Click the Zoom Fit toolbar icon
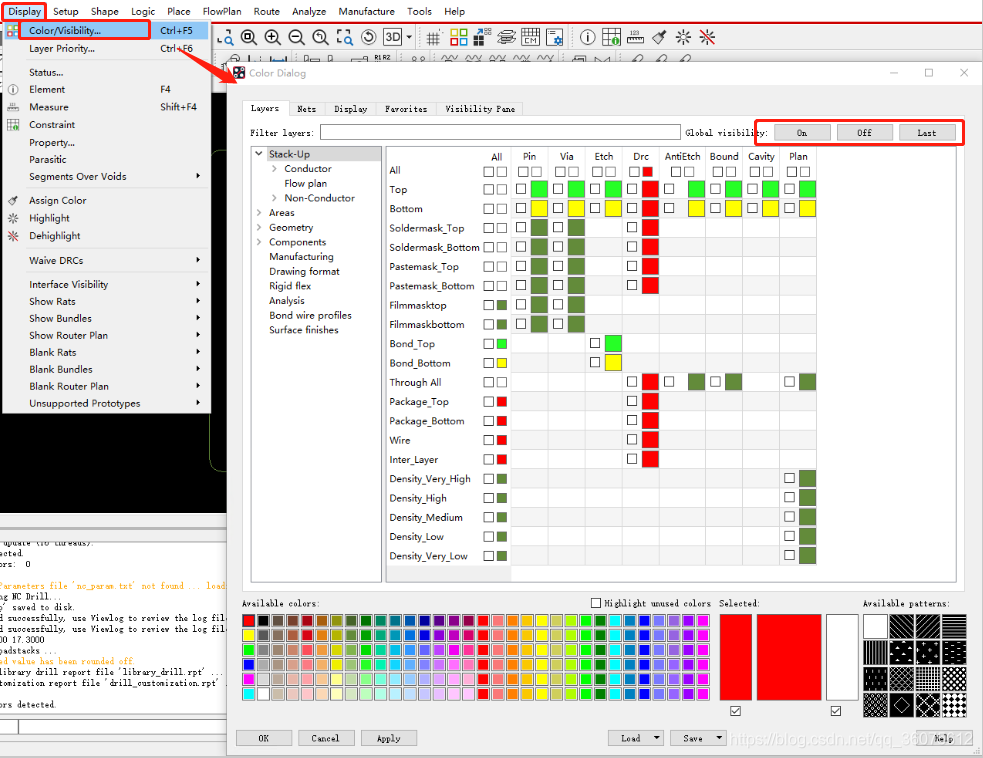The height and width of the screenshot is (758, 983). click(x=249, y=38)
